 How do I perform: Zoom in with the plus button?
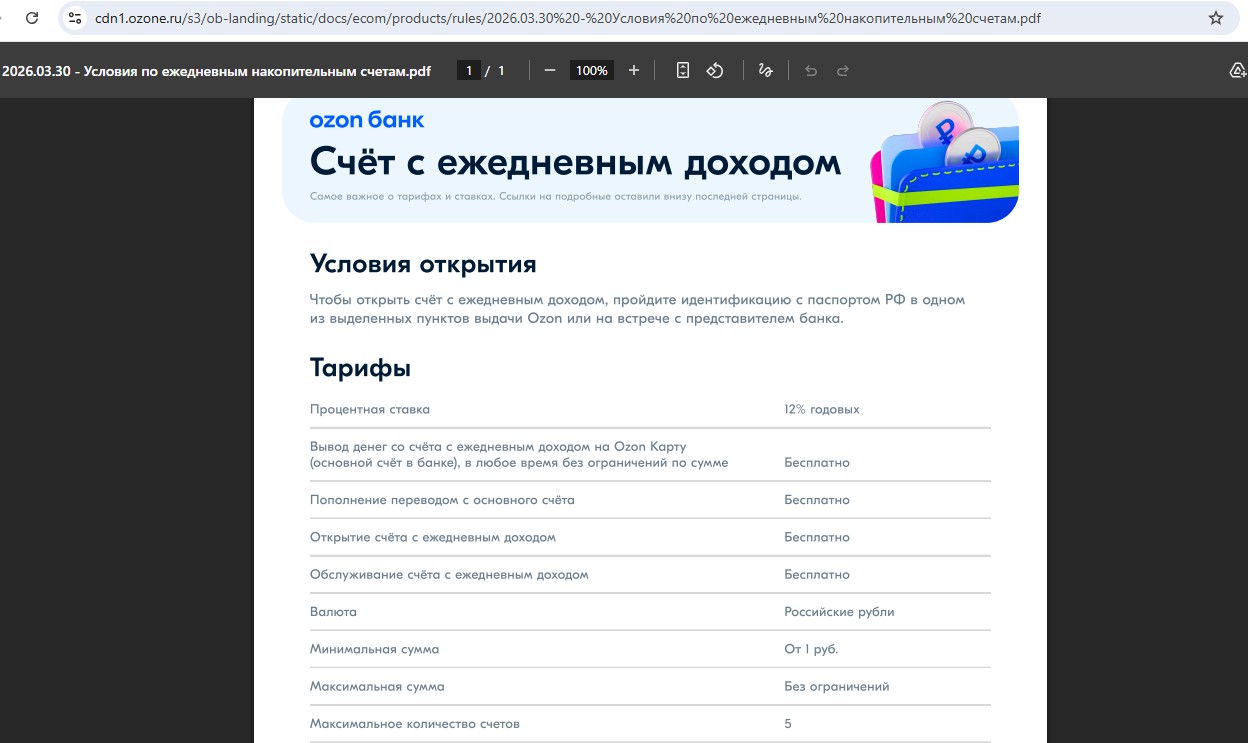[x=633, y=70]
